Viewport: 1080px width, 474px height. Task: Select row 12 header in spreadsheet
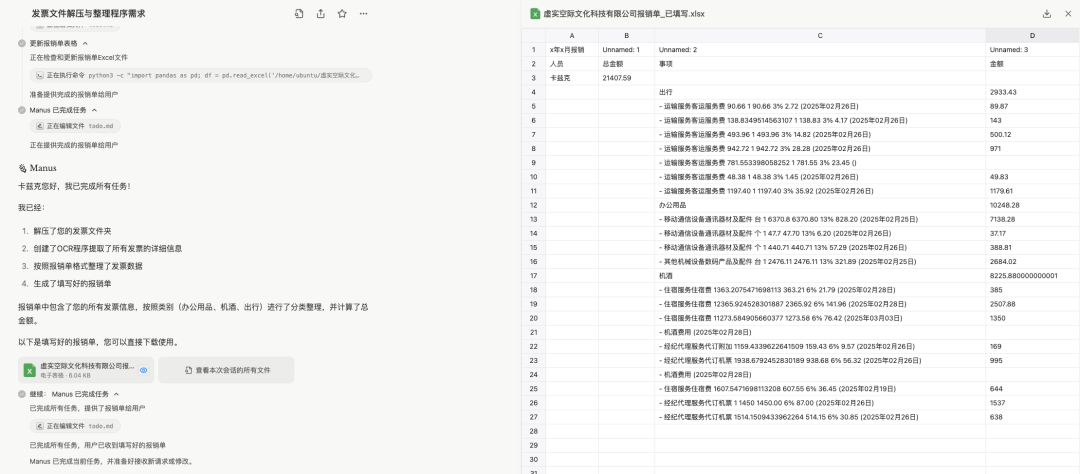(x=533, y=205)
